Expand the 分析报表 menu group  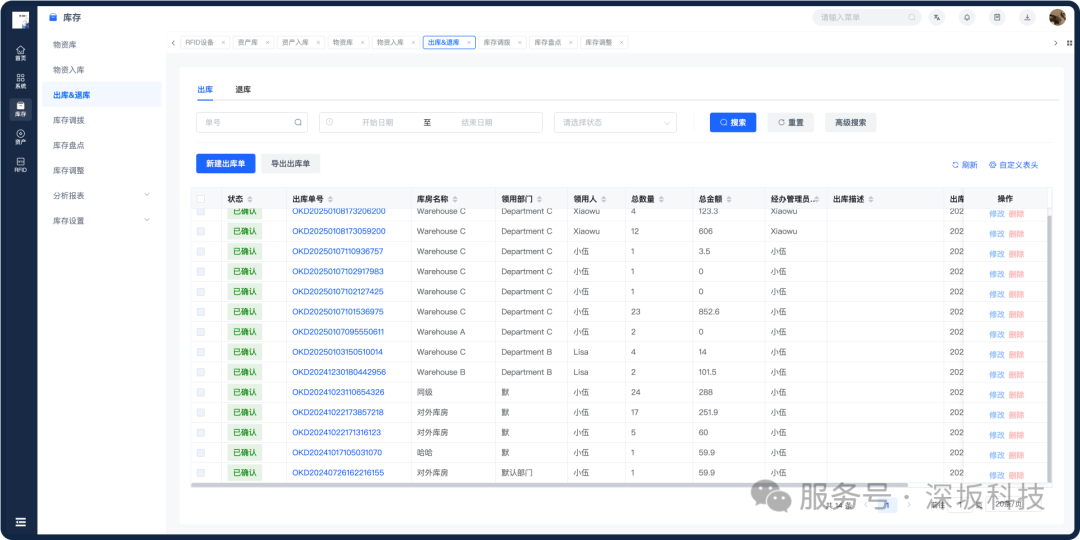(102, 196)
